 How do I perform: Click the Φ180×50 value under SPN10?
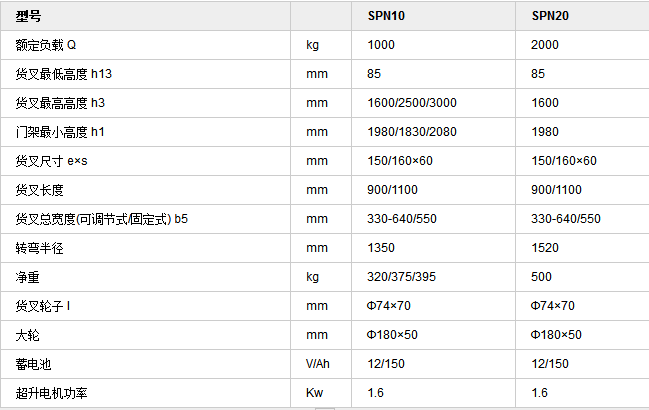[x=392, y=334]
